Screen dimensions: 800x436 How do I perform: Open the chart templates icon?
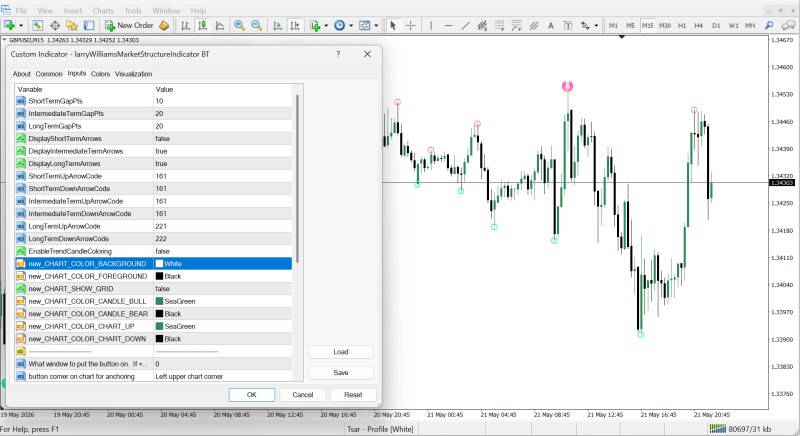364,25
